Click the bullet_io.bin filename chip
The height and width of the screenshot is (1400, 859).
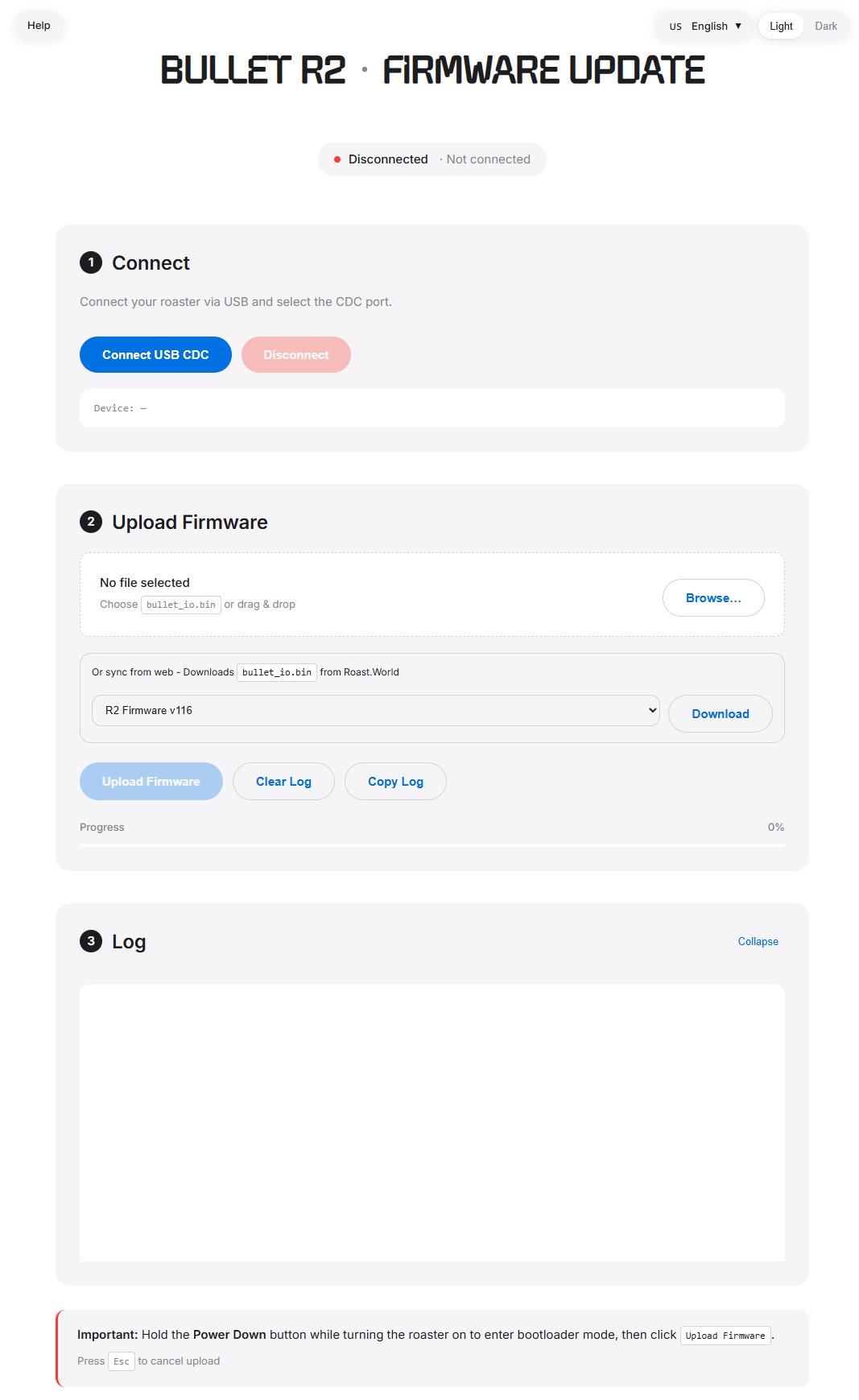pos(180,605)
